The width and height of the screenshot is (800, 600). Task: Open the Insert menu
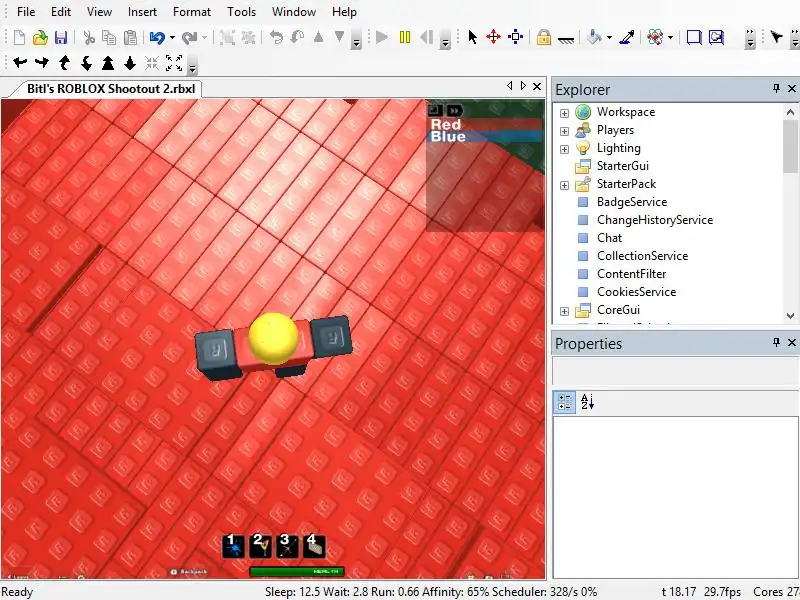142,12
